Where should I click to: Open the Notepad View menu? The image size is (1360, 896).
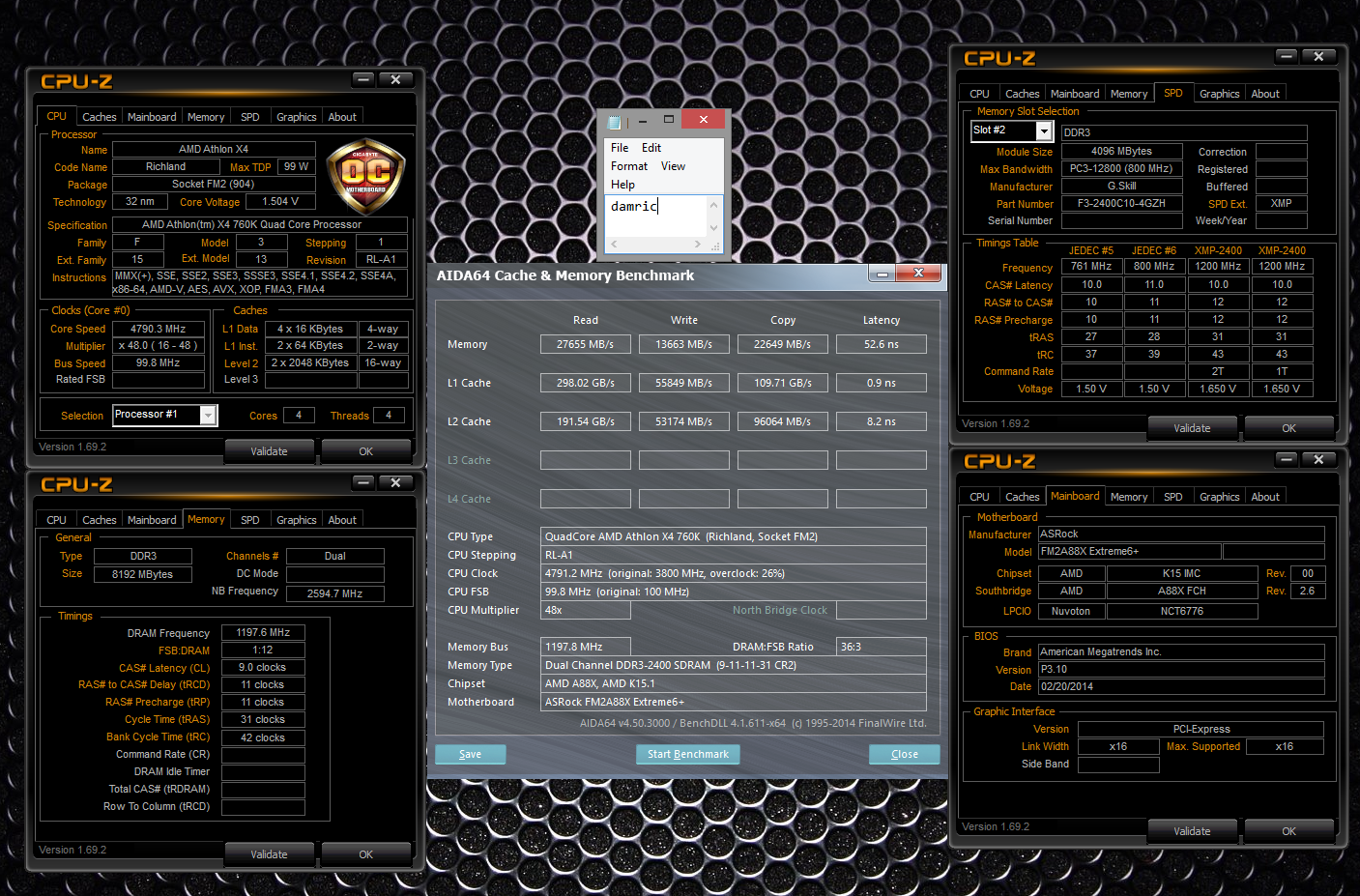click(673, 166)
